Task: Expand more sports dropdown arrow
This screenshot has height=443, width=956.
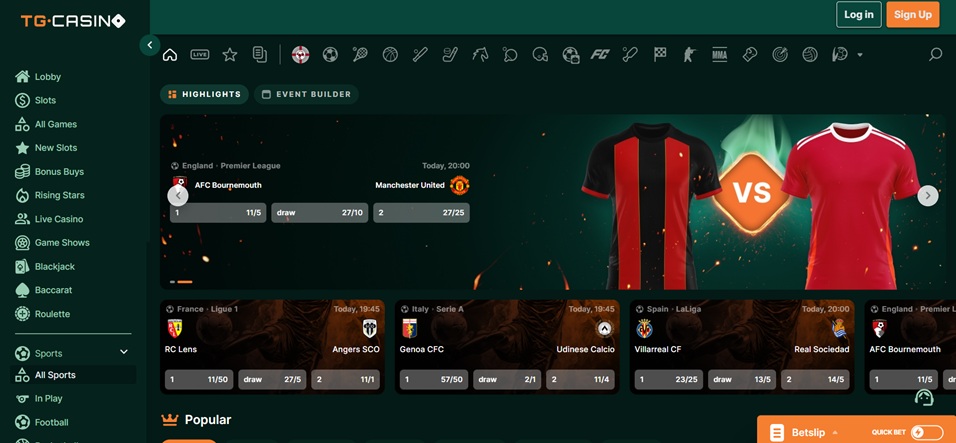Action: point(860,55)
